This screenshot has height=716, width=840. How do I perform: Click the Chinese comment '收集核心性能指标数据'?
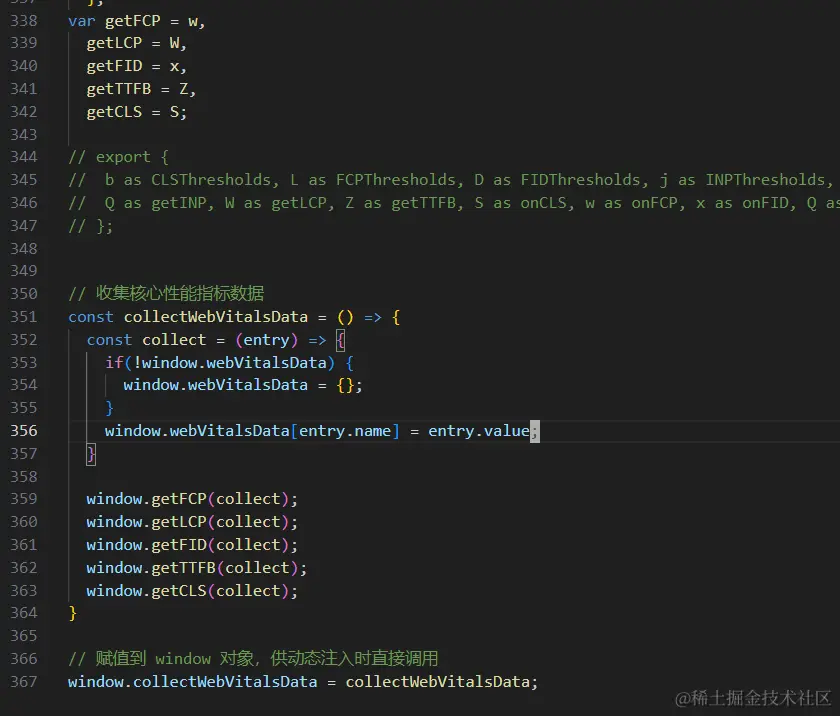pos(180,293)
